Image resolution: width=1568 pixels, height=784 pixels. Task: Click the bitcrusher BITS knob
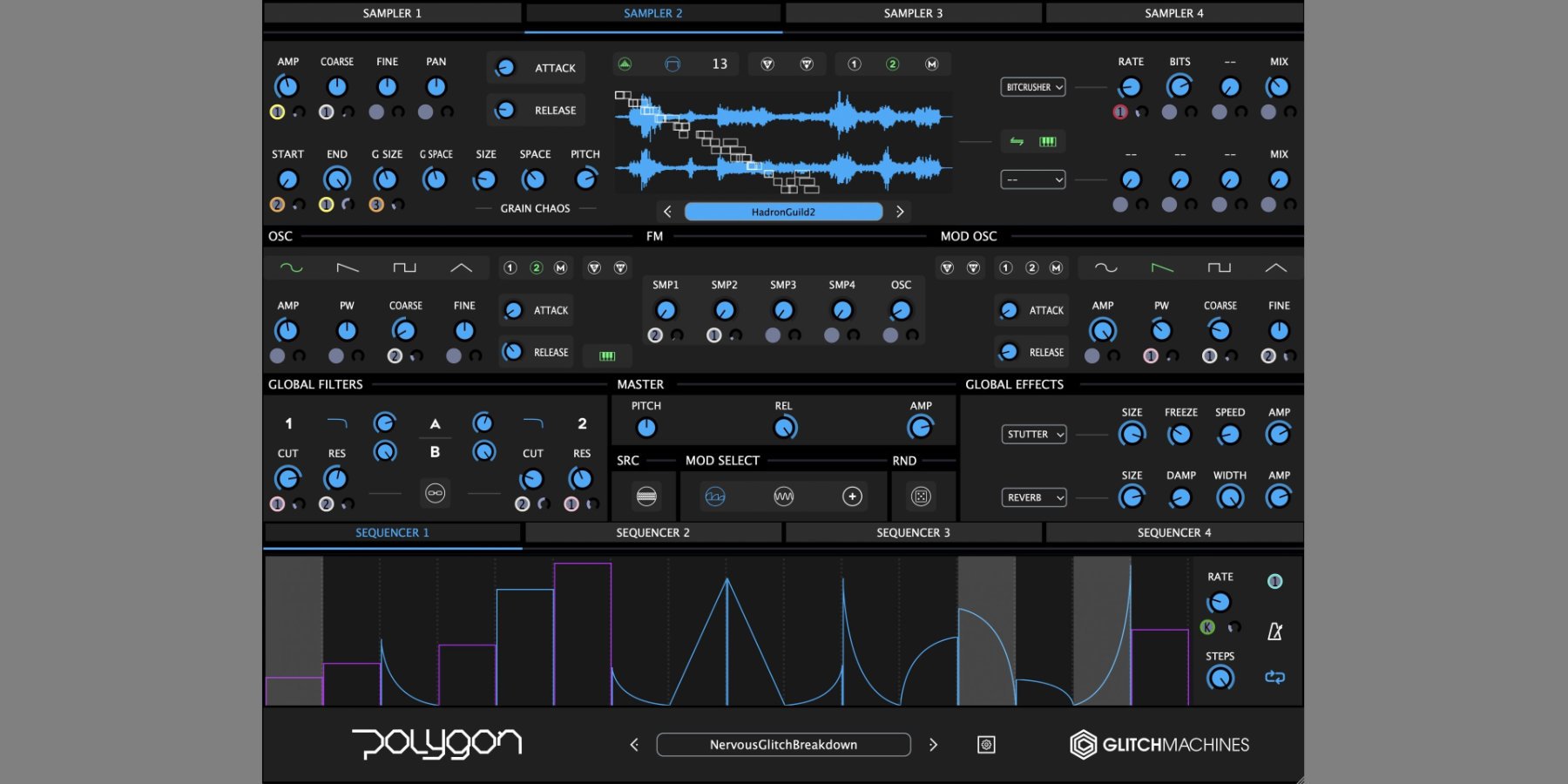pyautogui.click(x=1179, y=86)
